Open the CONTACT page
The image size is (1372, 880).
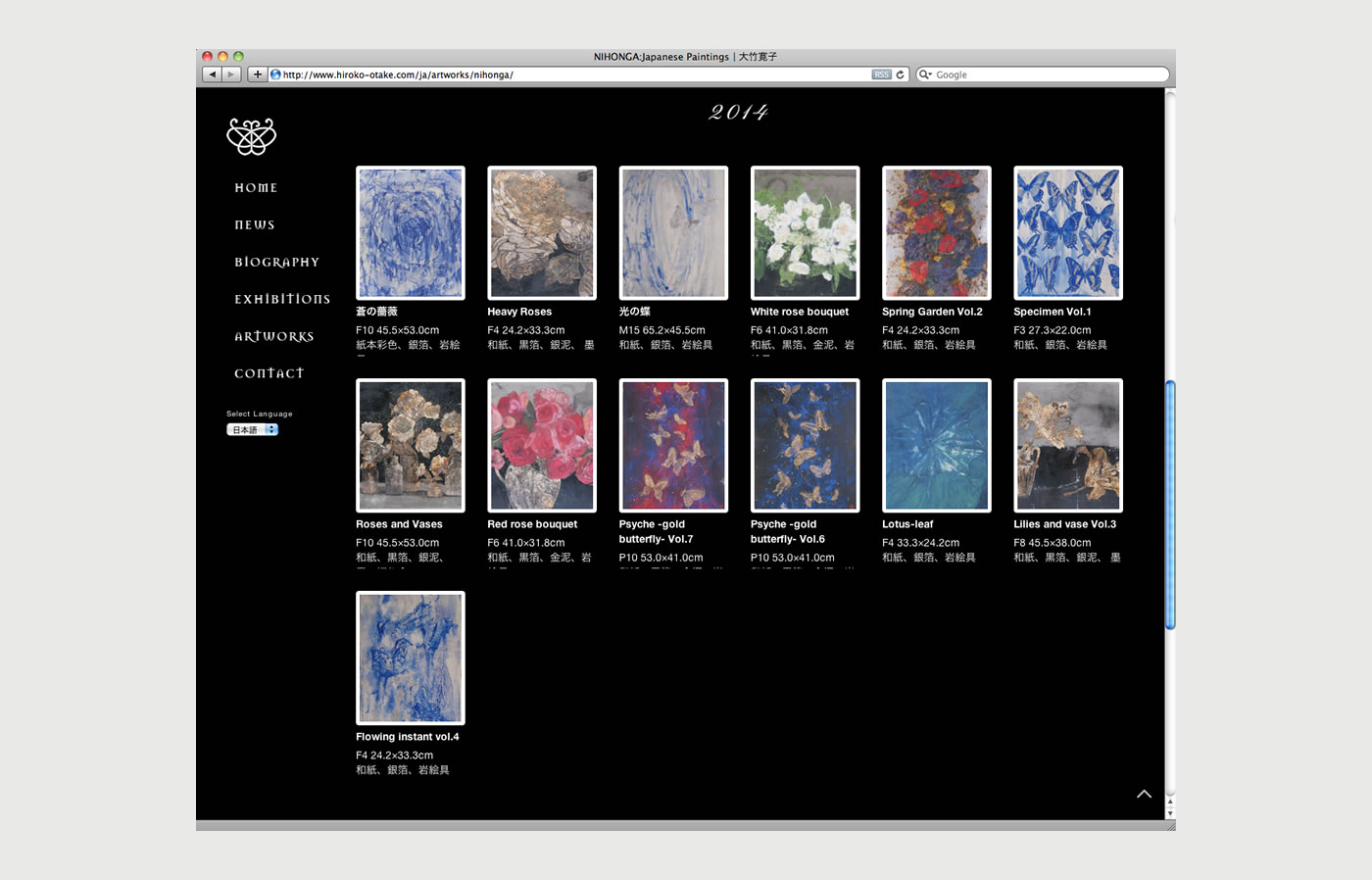coord(269,373)
